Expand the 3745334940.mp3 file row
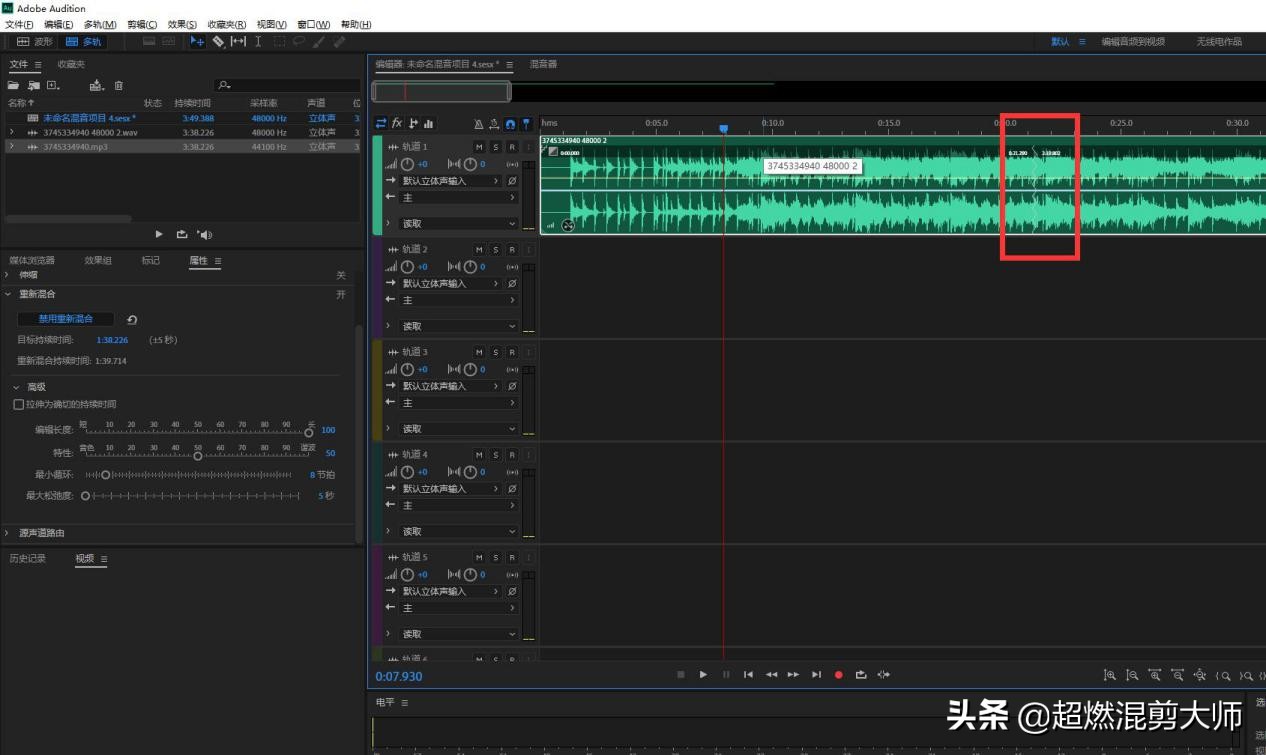This screenshot has width=1266, height=755. pos(11,146)
